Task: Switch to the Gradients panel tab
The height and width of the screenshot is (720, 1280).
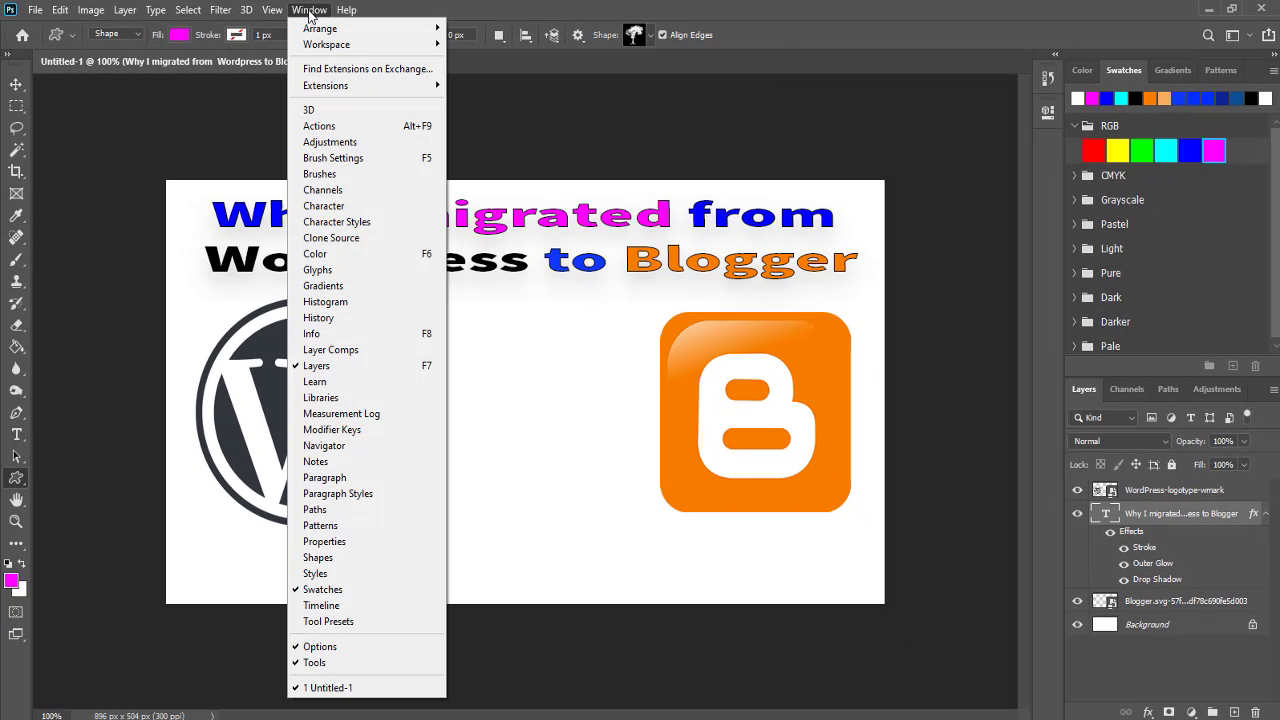Action: [1172, 70]
